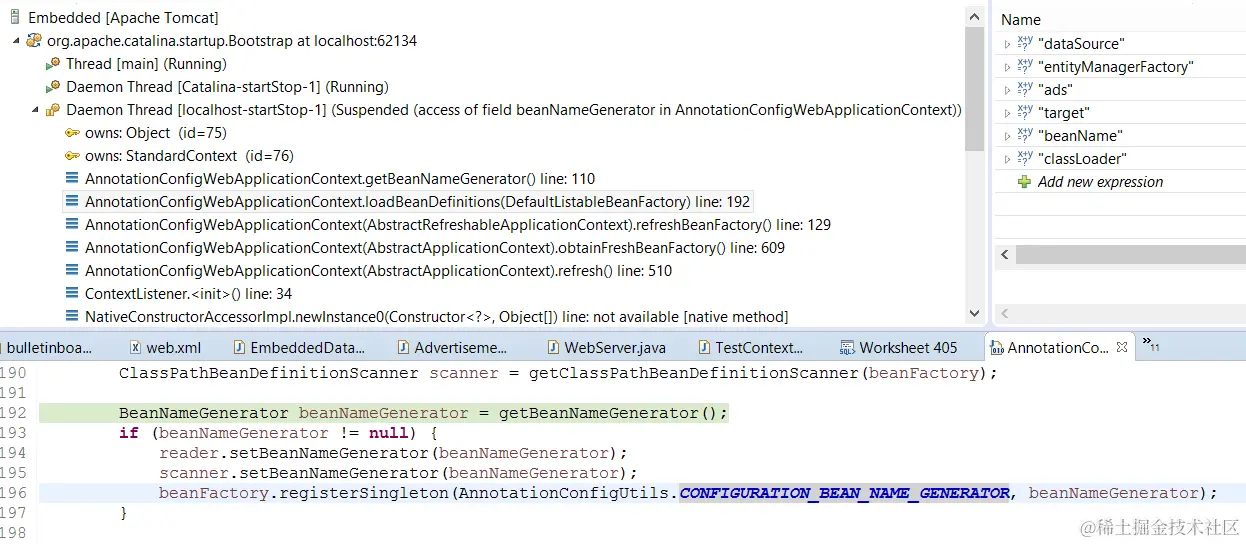
Task: Click the stack frame icon for refresh() line 510
Action: (x=72, y=271)
